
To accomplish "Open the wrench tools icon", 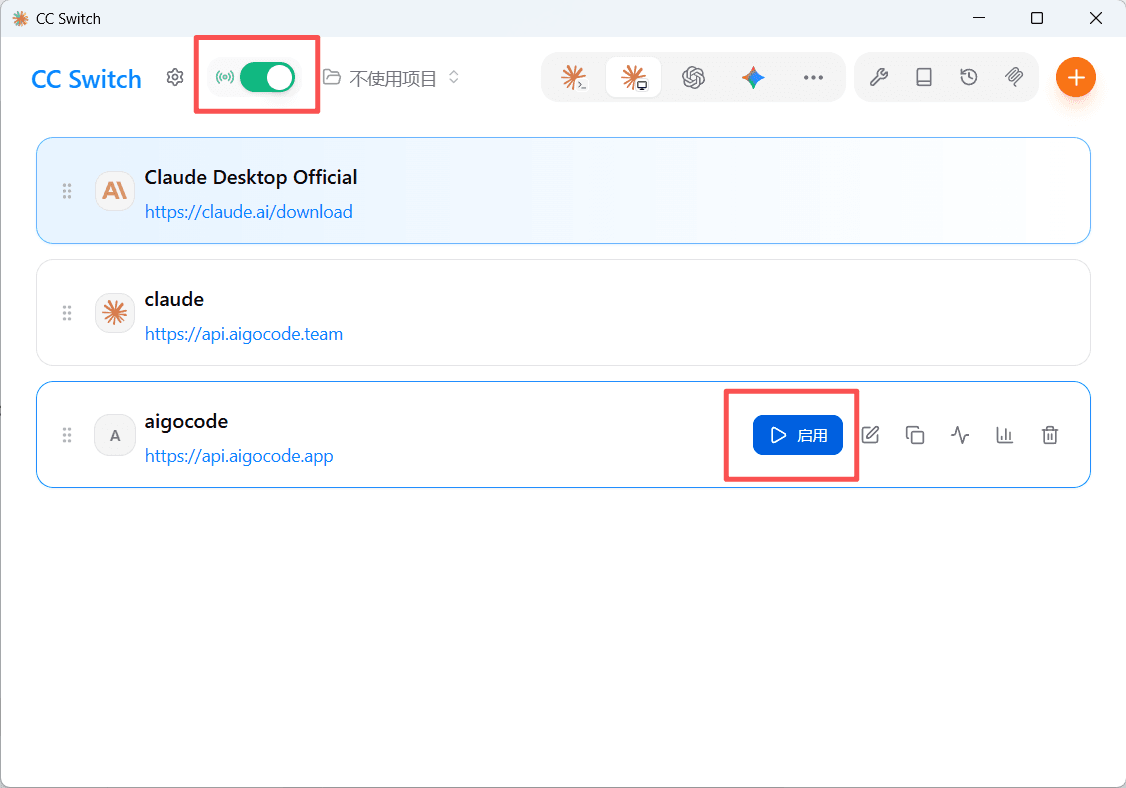I will [879, 77].
